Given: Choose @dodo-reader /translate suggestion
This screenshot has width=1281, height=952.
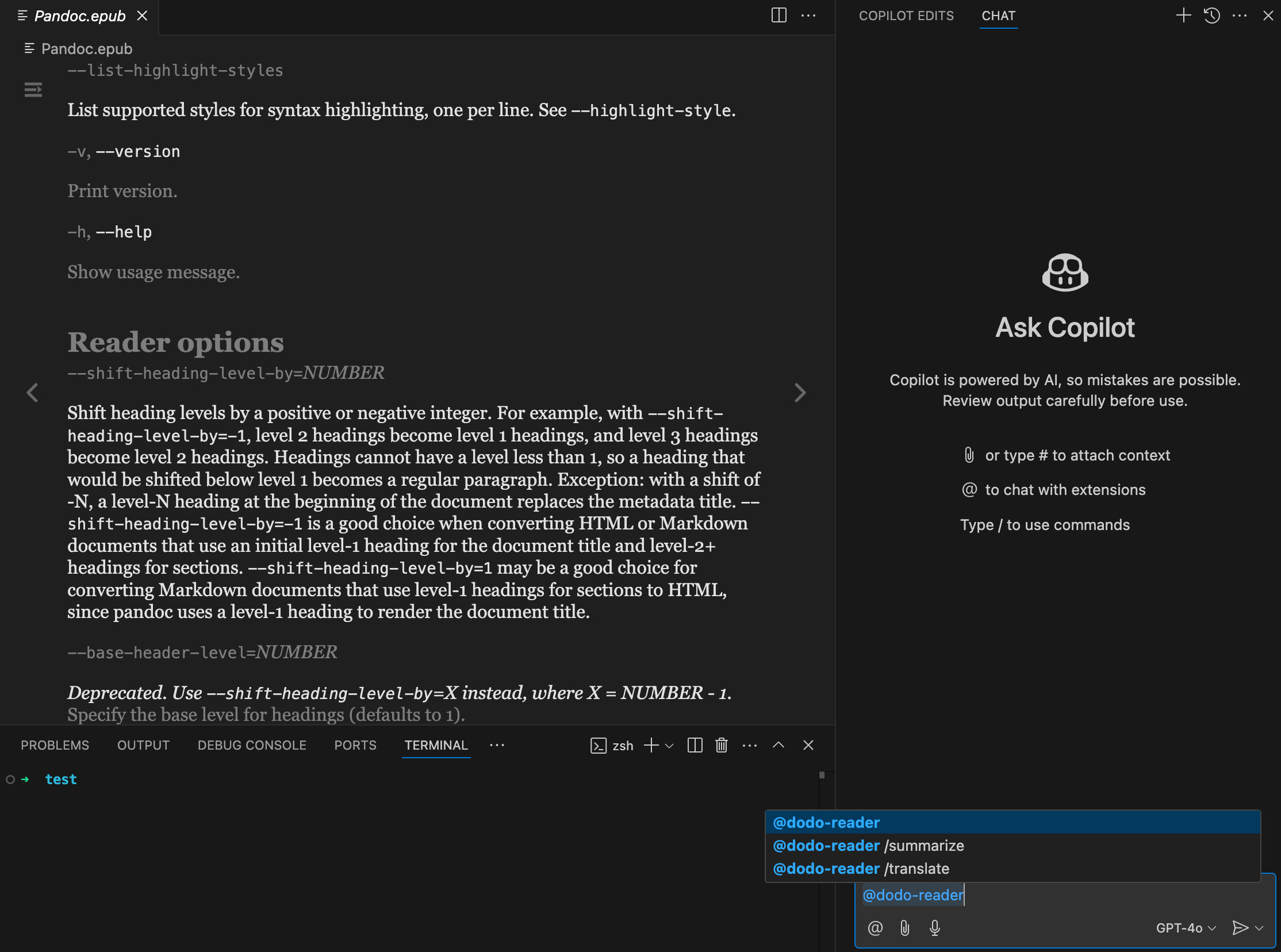Looking at the screenshot, I should click(860, 869).
